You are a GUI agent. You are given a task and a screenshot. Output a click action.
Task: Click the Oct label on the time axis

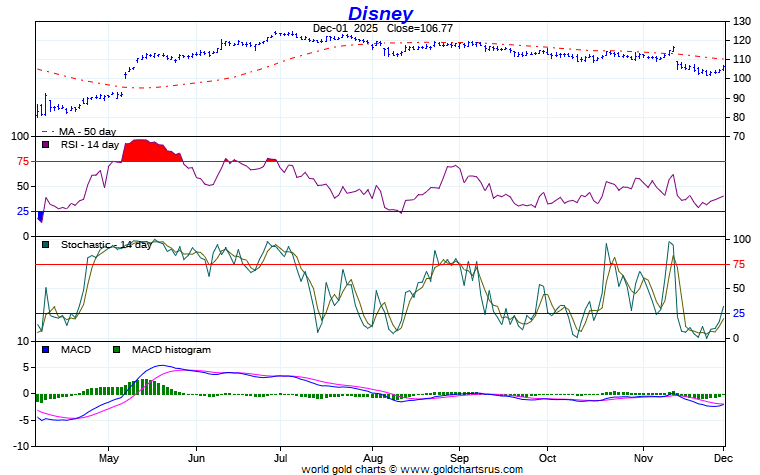click(547, 458)
